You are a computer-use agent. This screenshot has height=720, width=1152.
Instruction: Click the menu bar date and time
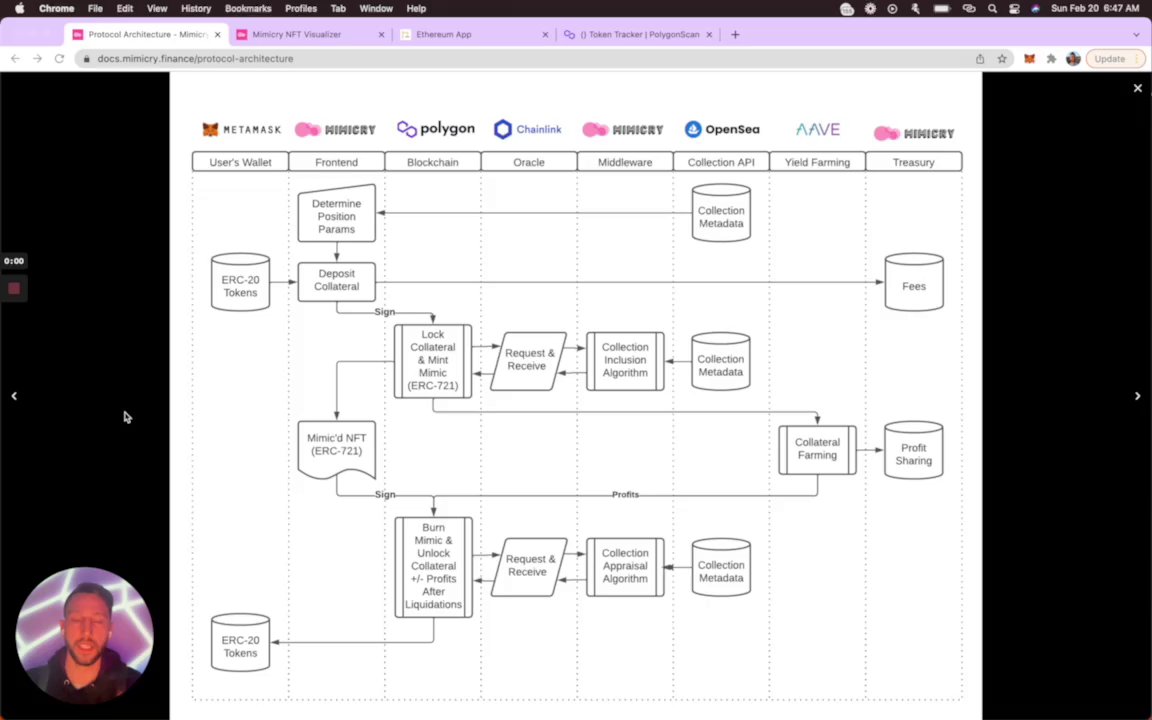point(1095,9)
